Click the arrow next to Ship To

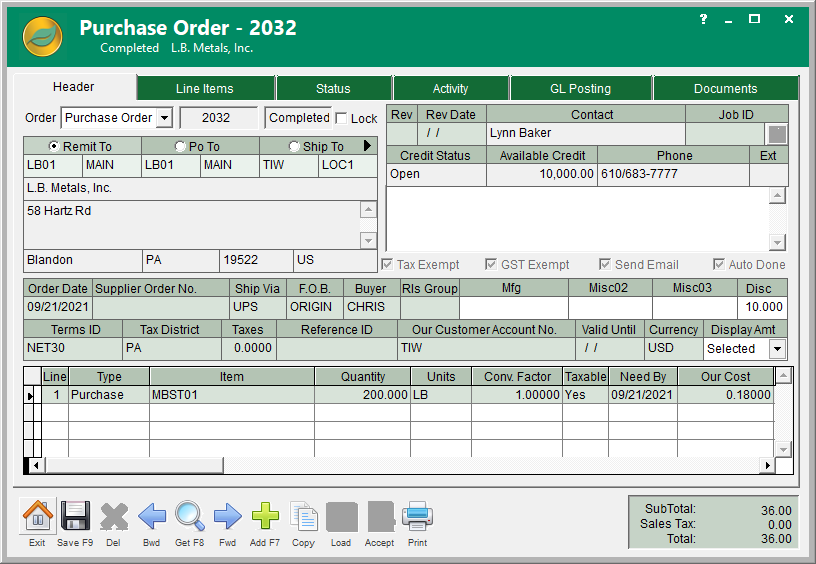click(367, 146)
